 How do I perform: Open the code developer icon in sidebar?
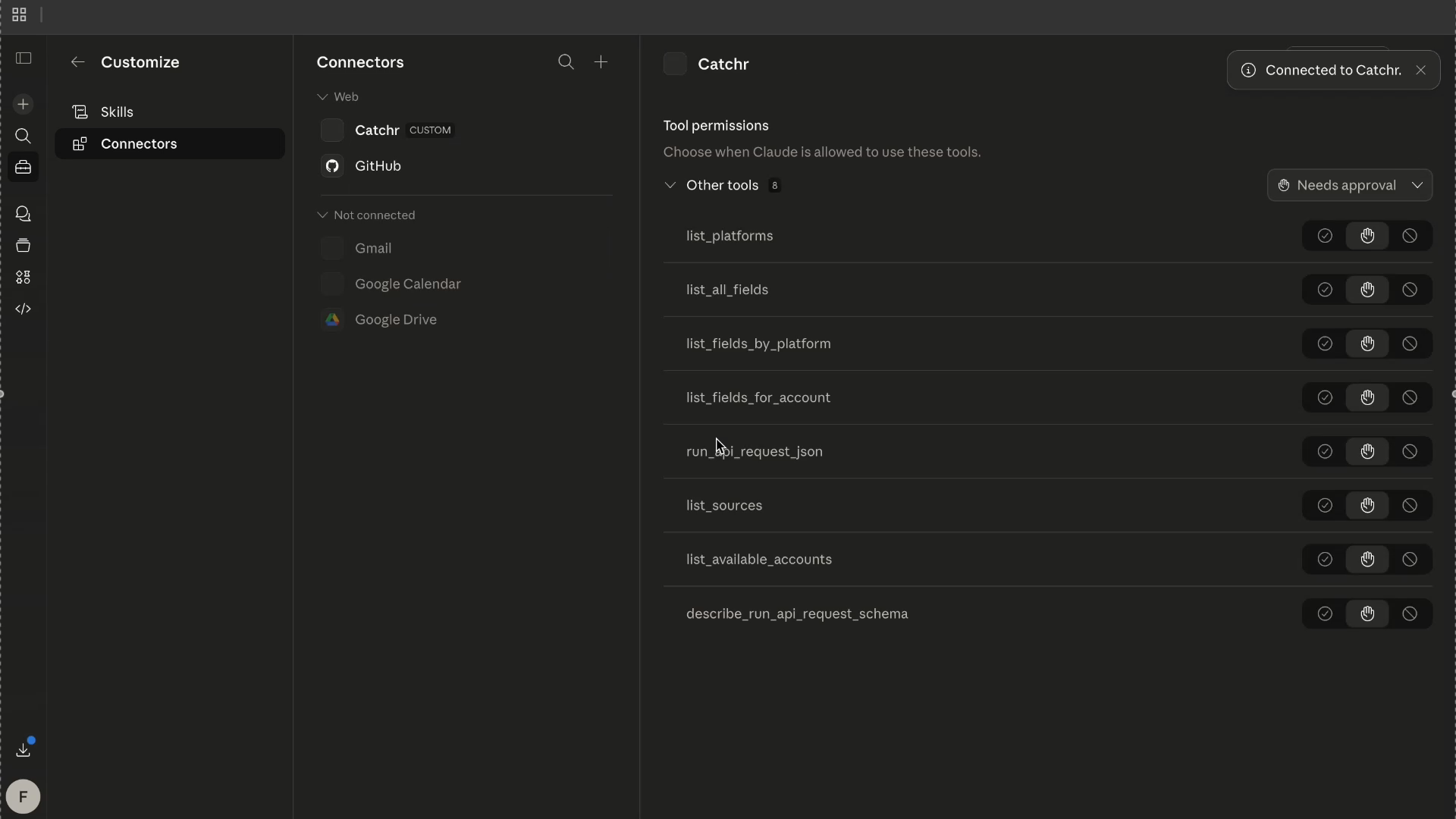coord(24,309)
